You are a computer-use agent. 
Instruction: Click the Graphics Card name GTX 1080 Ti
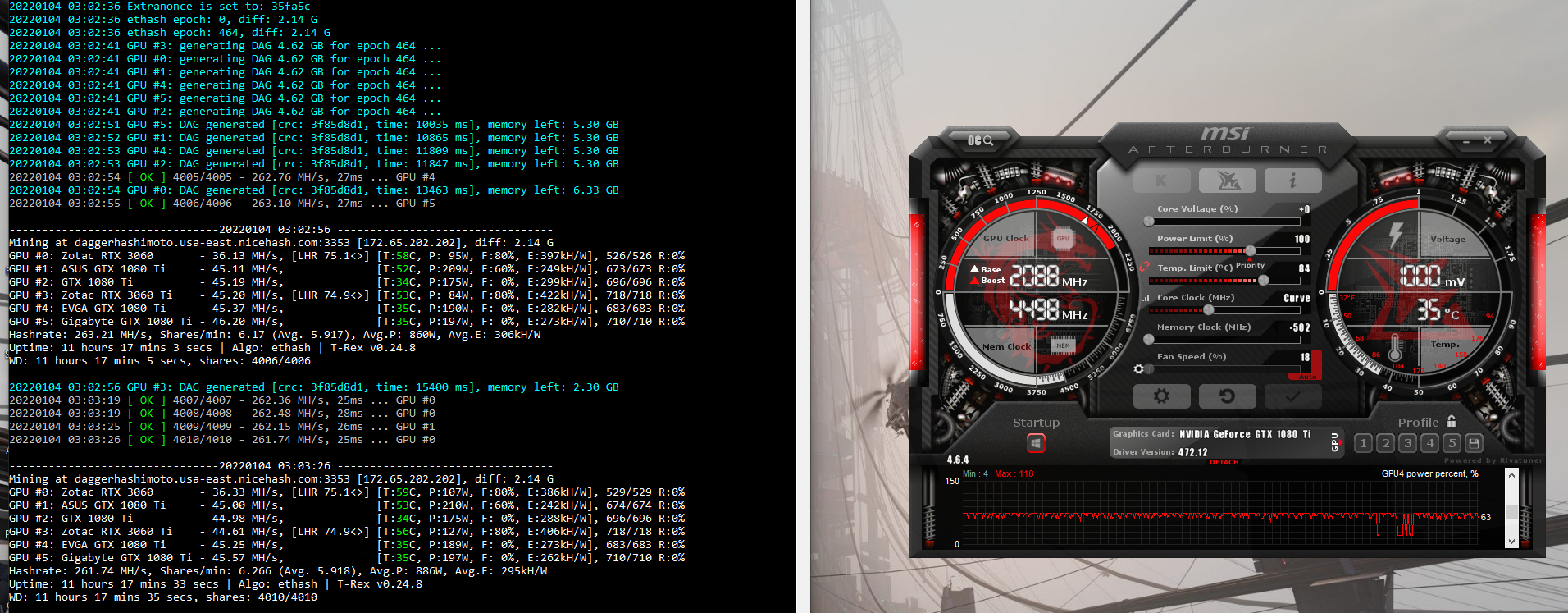[x=1245, y=434]
